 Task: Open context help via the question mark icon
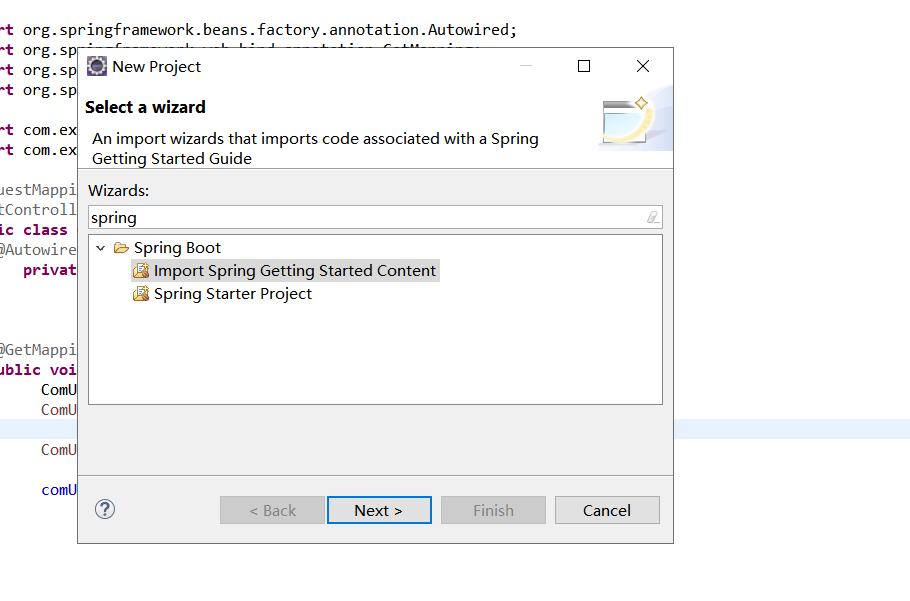pyautogui.click(x=104, y=509)
